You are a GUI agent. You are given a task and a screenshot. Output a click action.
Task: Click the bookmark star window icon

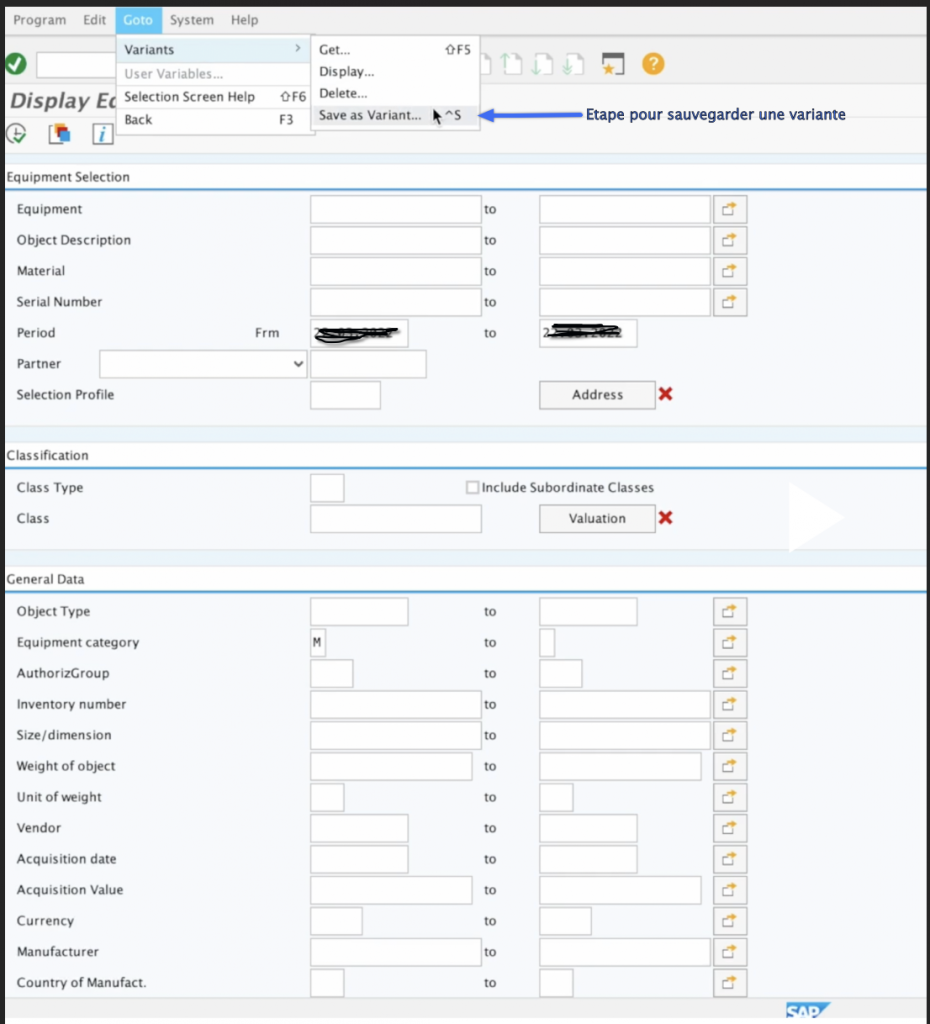point(613,64)
